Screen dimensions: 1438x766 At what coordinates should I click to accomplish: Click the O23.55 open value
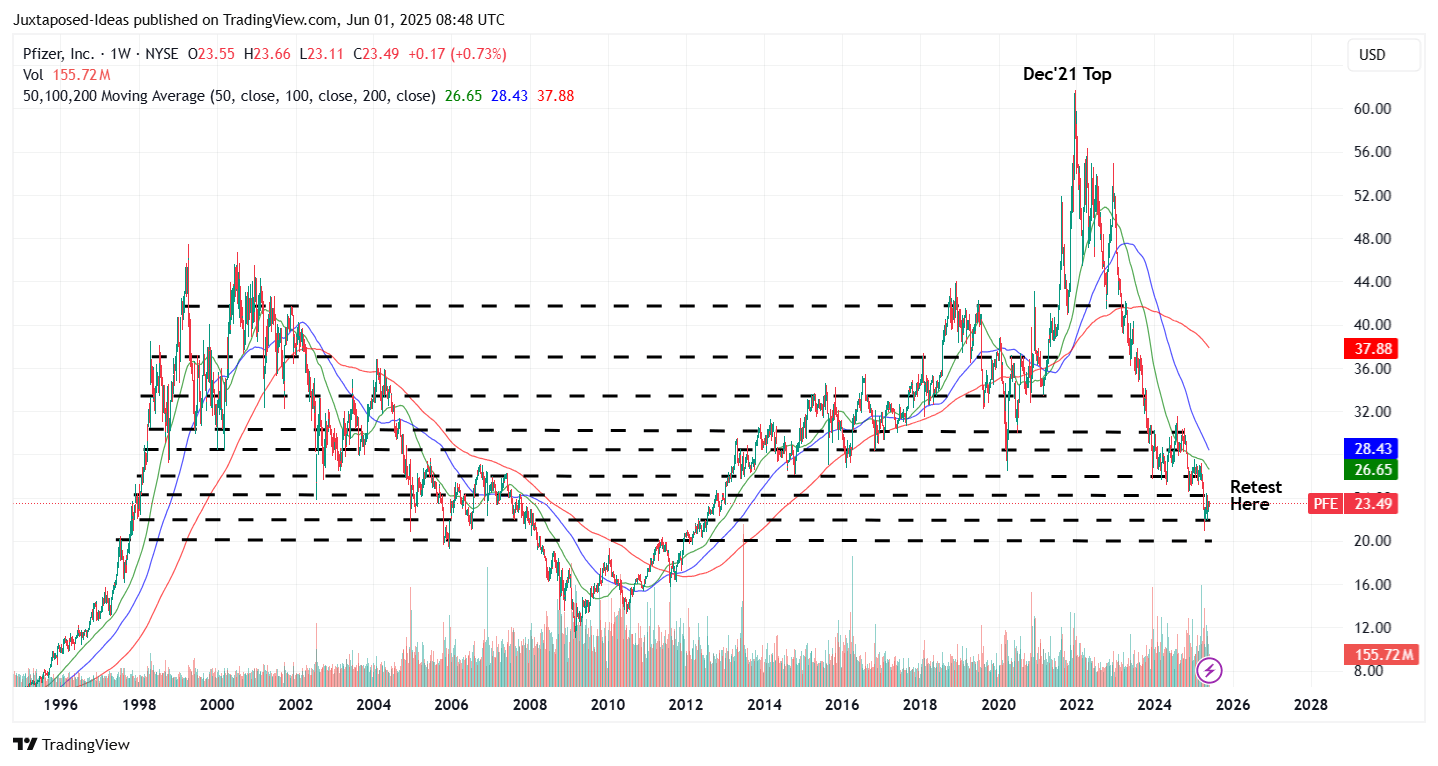(x=212, y=54)
